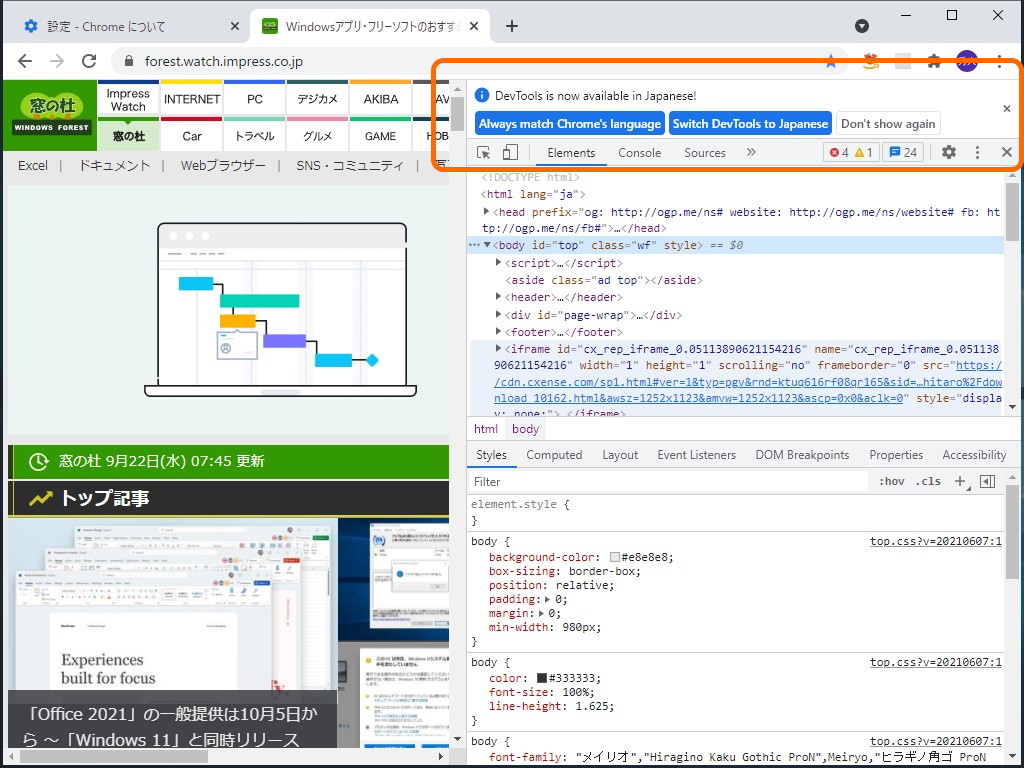Go back to previous page

[x=25, y=61]
